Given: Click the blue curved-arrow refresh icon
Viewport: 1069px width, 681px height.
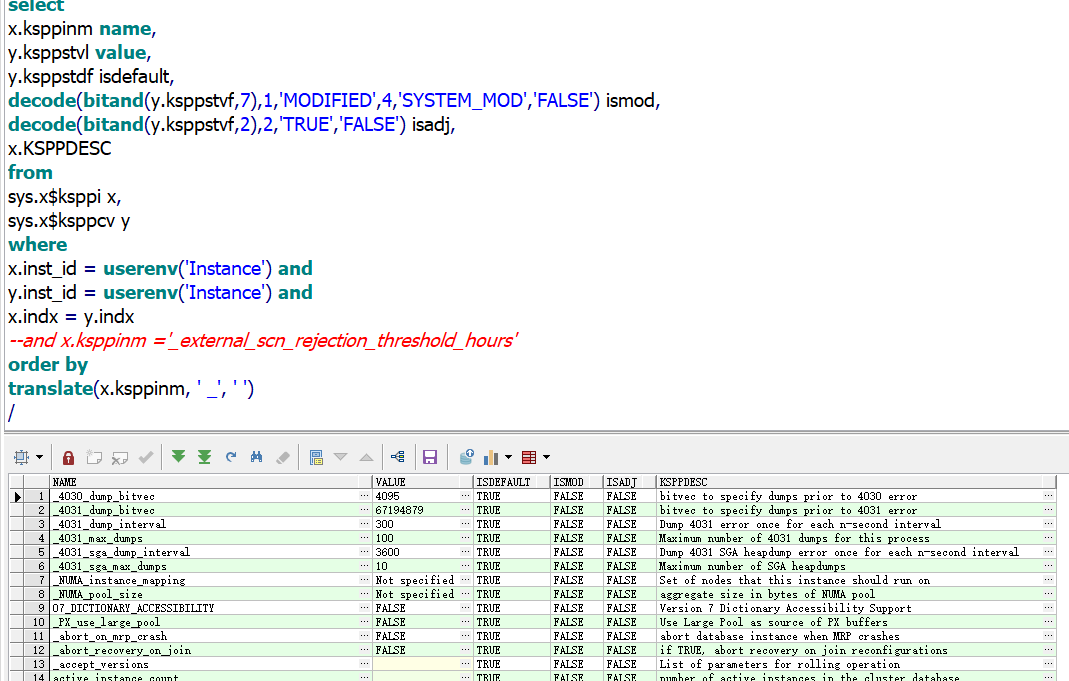Looking at the screenshot, I should click(231, 457).
